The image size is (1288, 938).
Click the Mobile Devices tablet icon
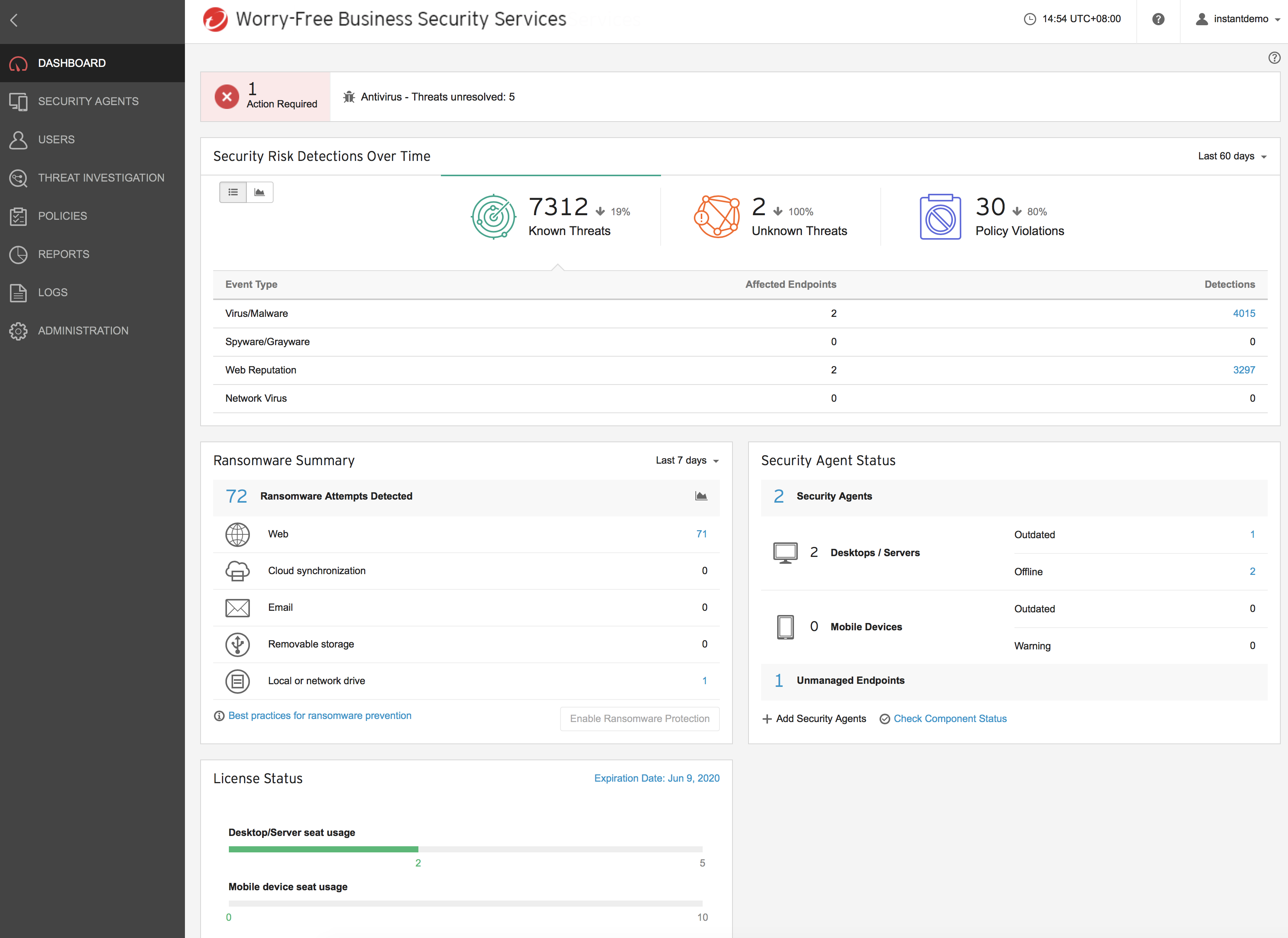click(x=786, y=627)
